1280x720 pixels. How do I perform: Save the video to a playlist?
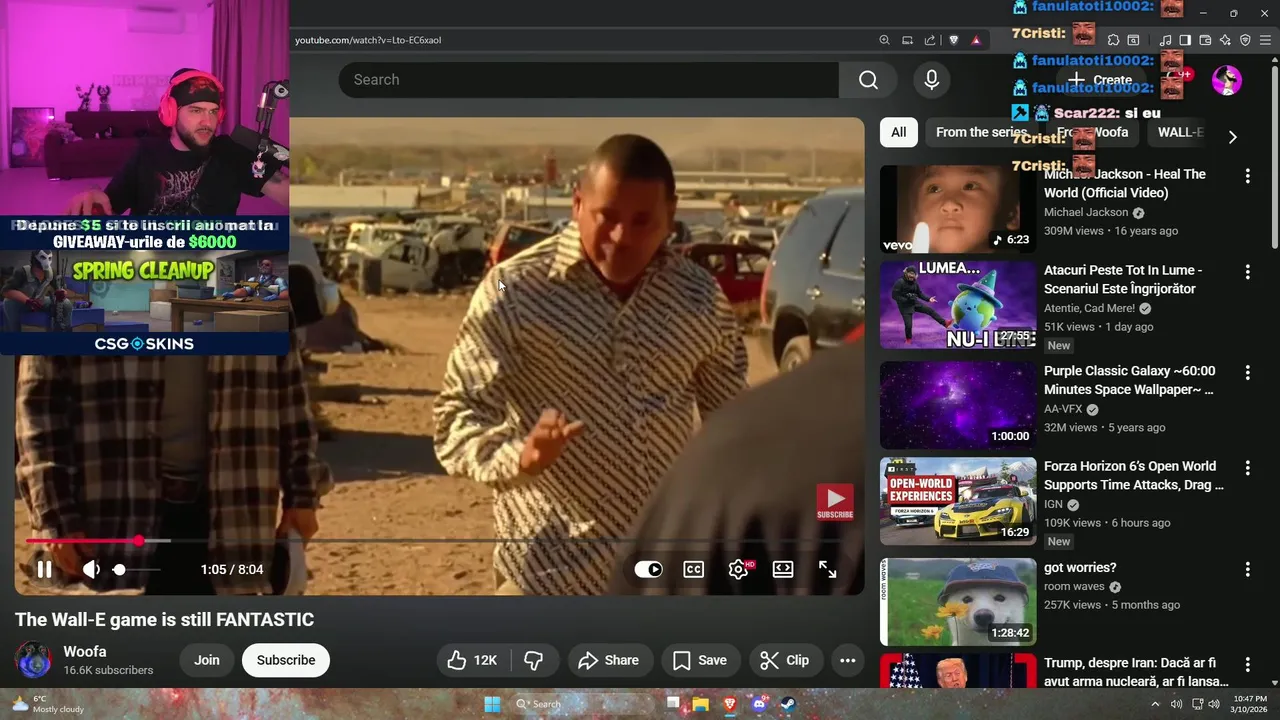click(x=700, y=660)
